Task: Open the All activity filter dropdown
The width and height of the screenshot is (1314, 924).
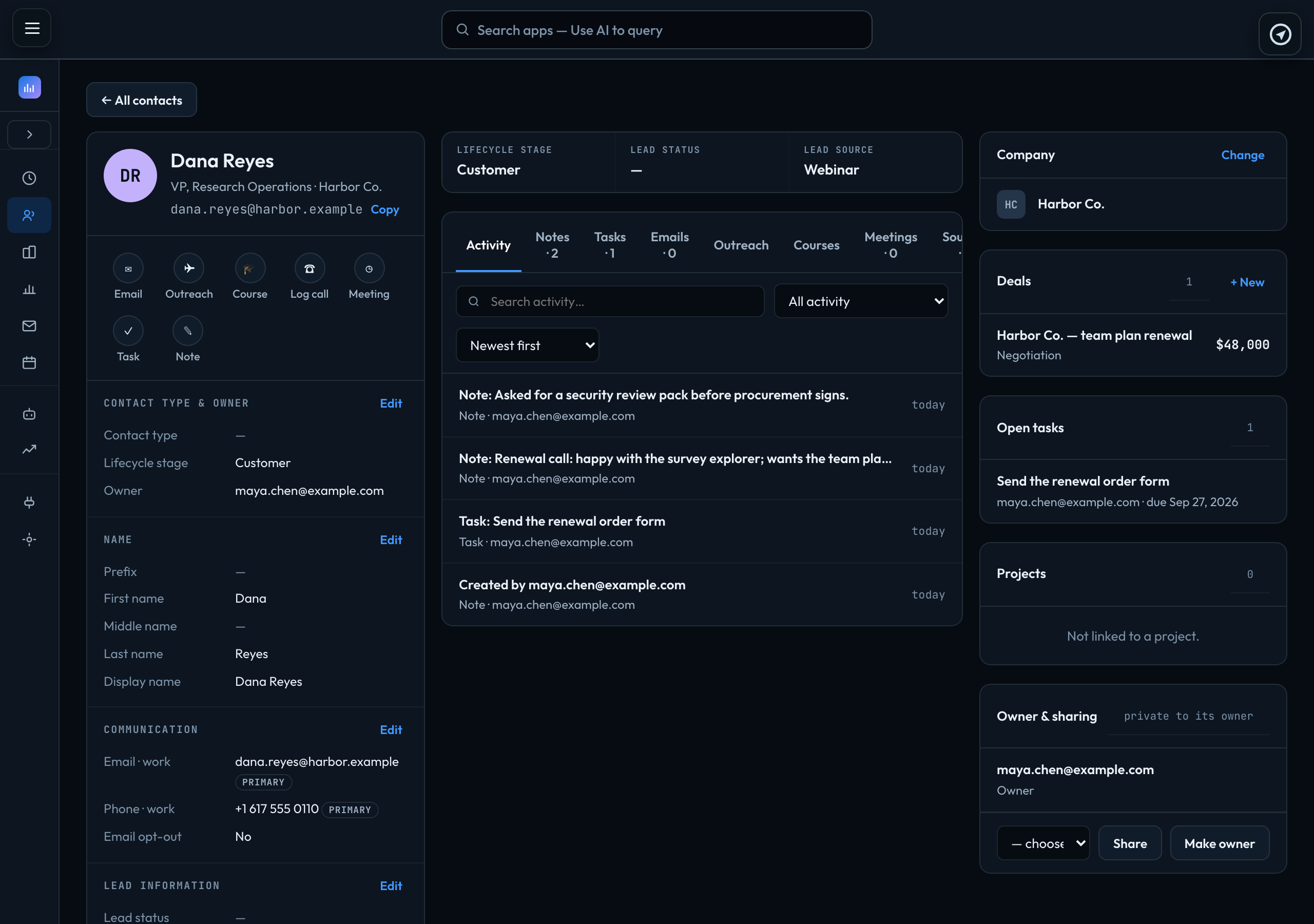Action: click(x=861, y=301)
